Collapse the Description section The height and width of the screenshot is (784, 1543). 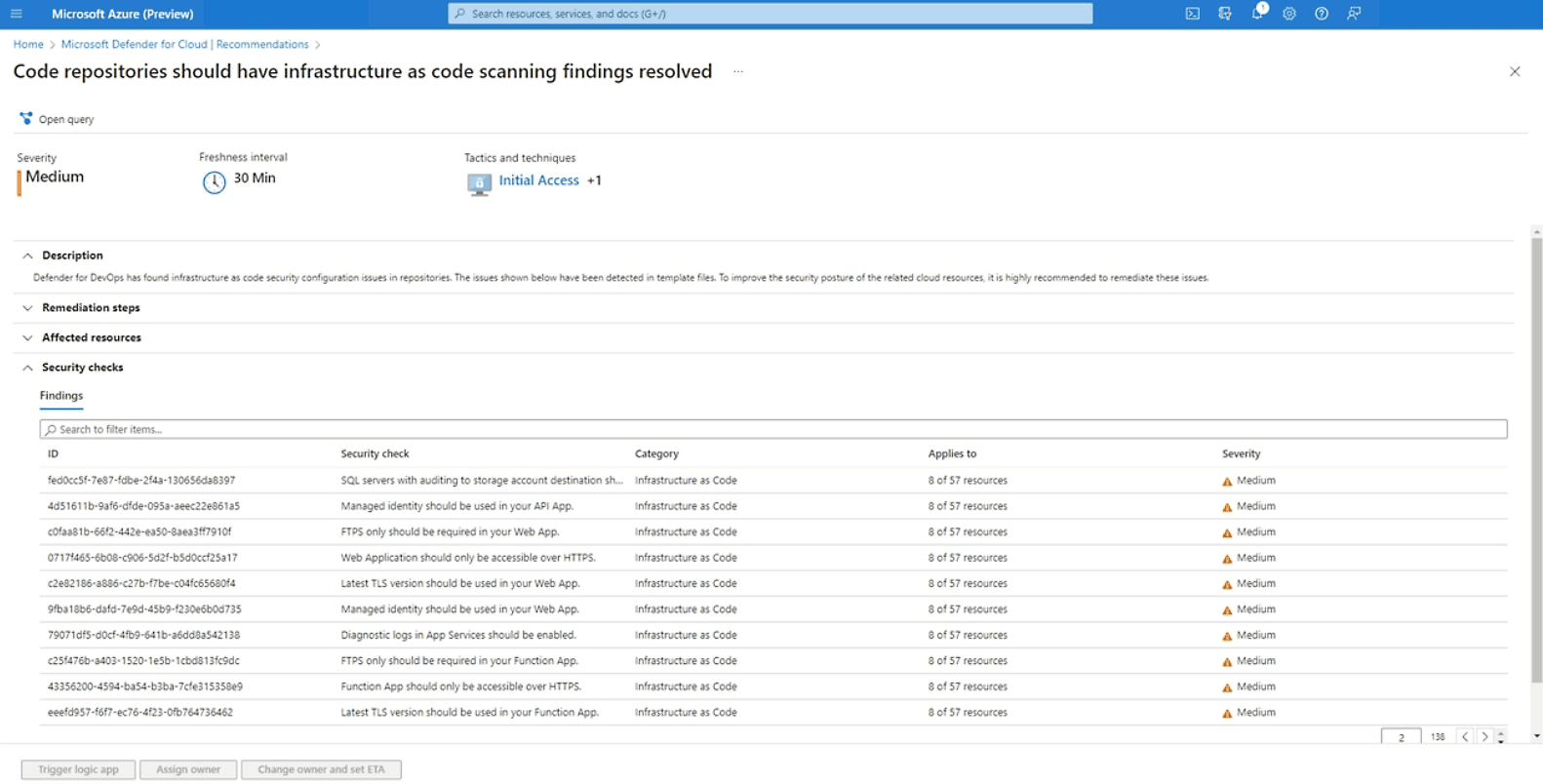click(x=27, y=255)
